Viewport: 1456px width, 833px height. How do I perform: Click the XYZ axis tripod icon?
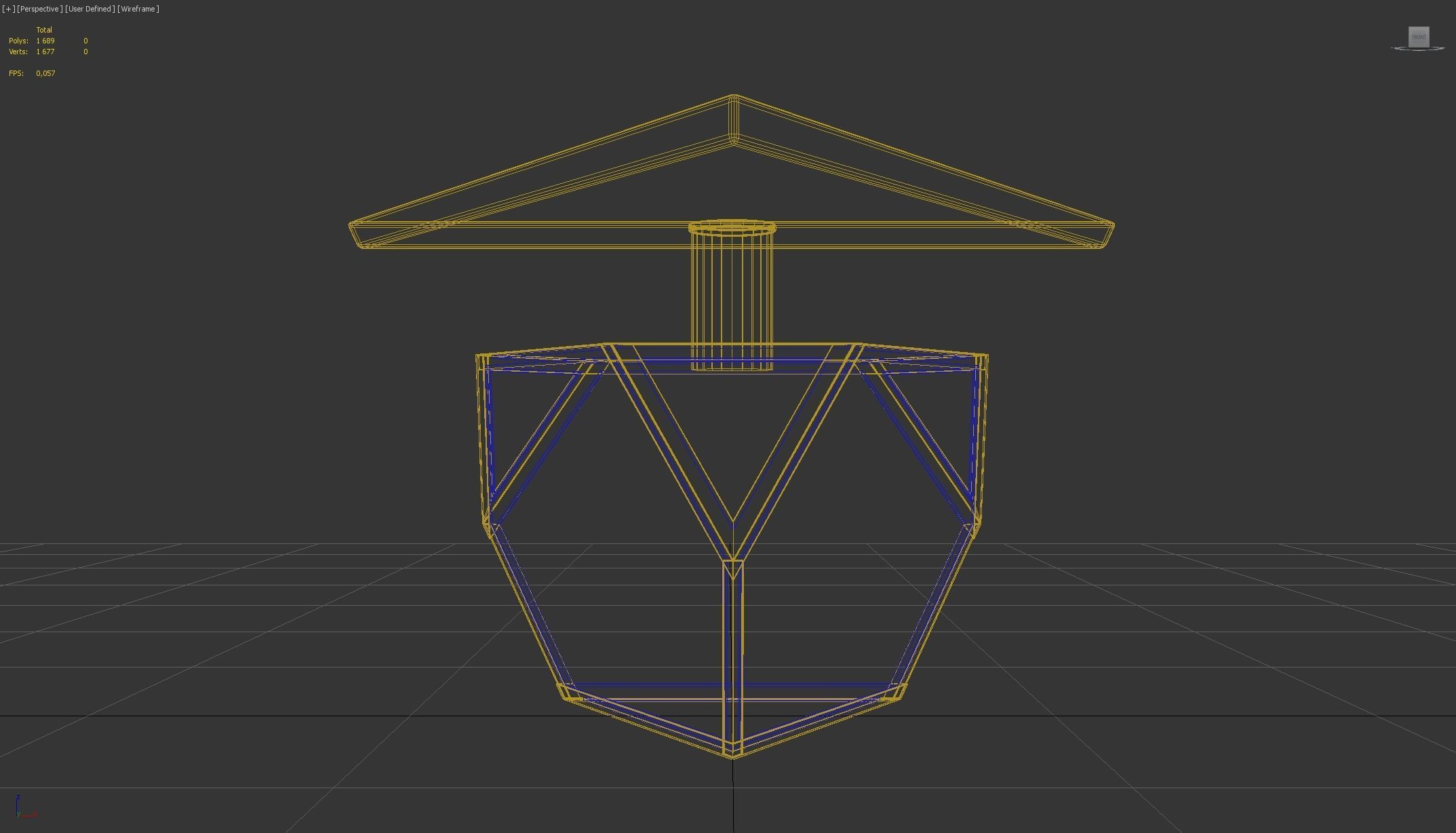[20, 809]
